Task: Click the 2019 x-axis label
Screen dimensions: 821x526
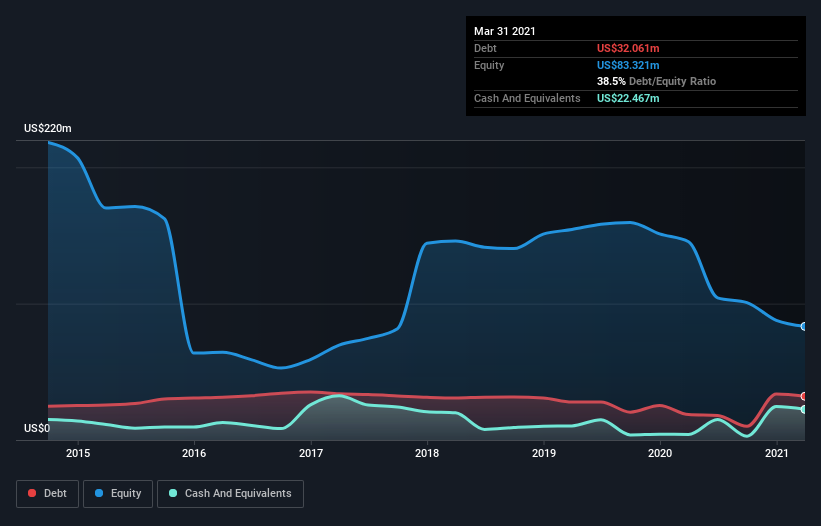Action: tap(544, 453)
